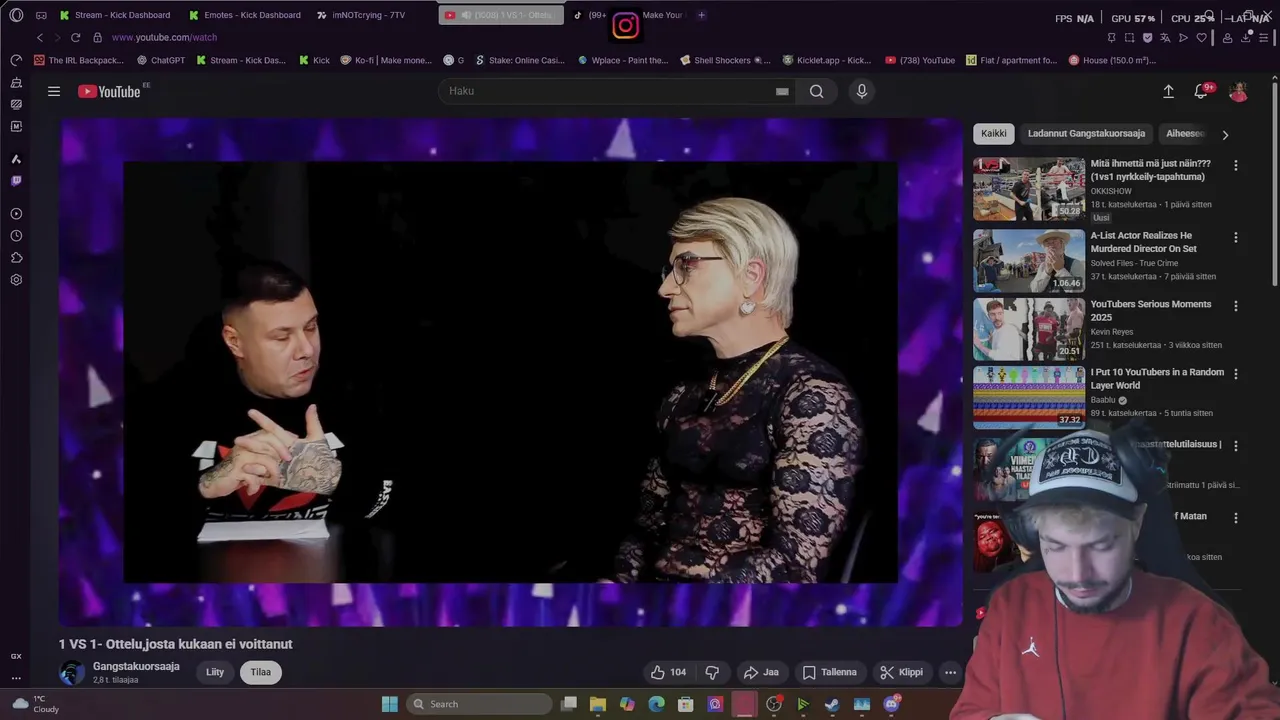Open Steam from taskbar

pyautogui.click(x=832, y=704)
